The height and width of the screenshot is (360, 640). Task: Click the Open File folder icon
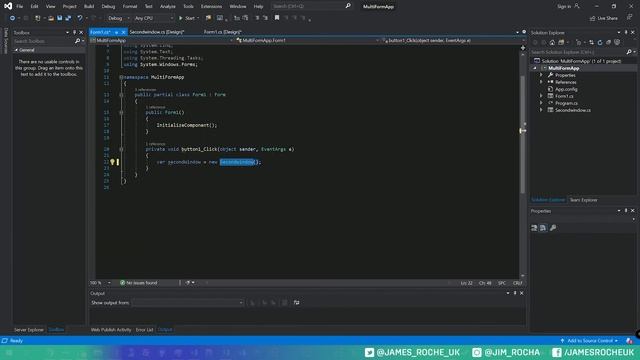[x=51, y=18]
